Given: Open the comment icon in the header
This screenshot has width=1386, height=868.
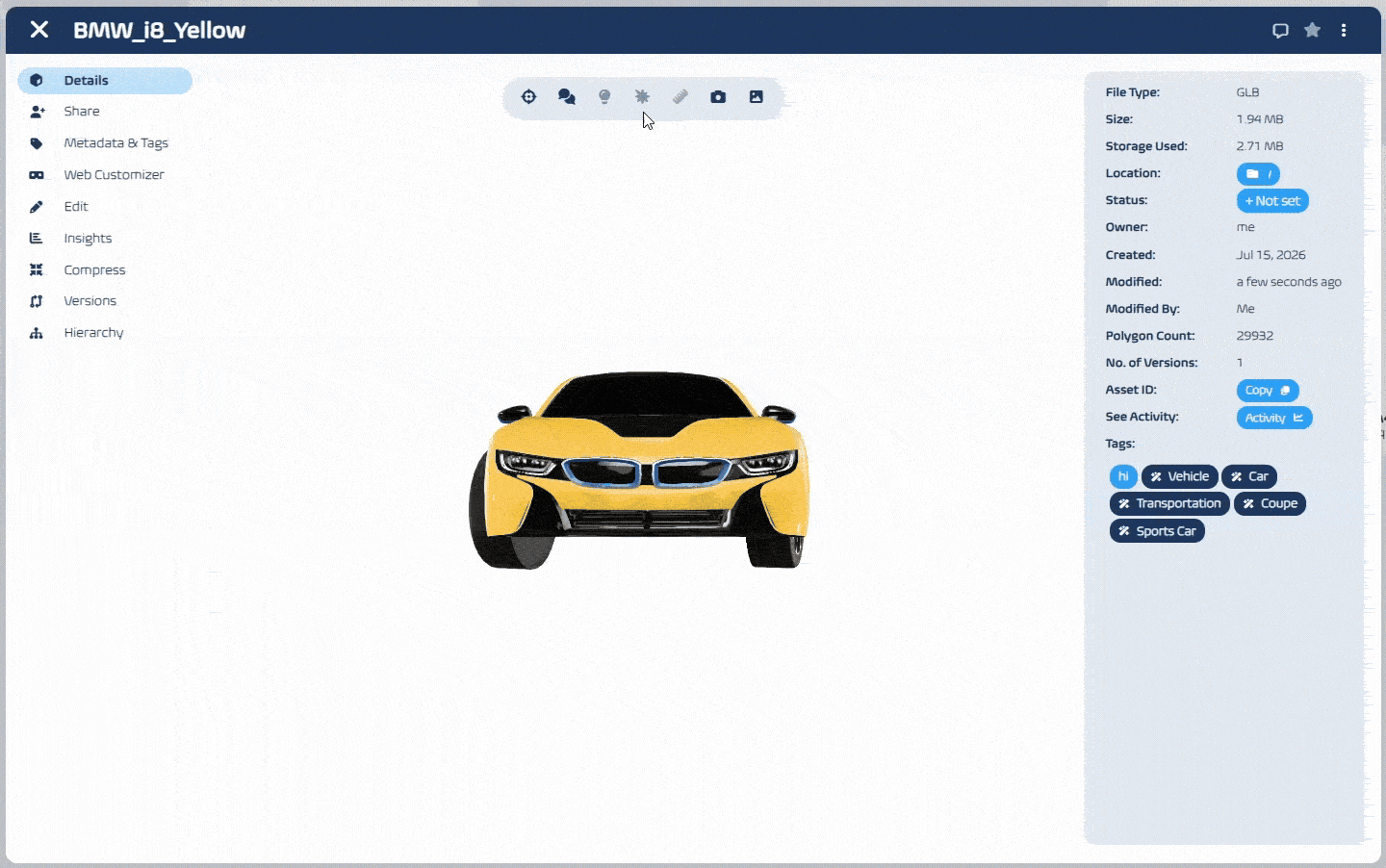Looking at the screenshot, I should pos(1280,31).
